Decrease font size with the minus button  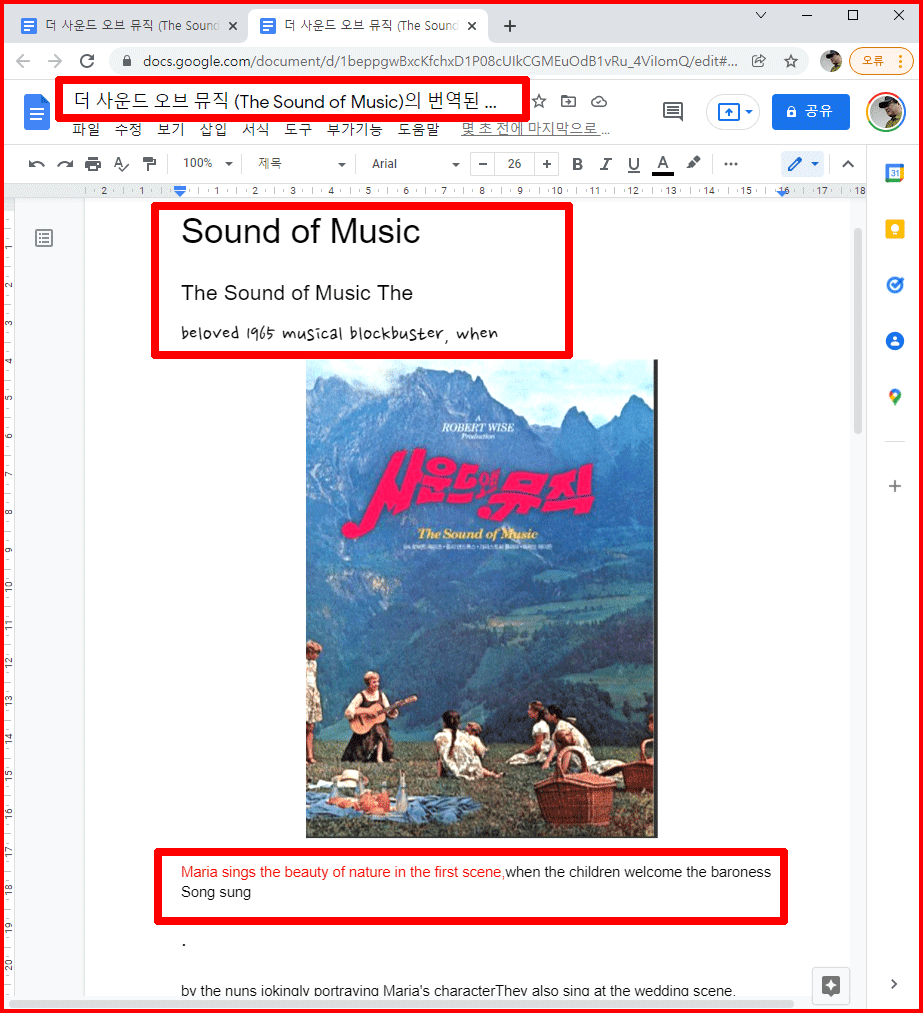(482, 164)
